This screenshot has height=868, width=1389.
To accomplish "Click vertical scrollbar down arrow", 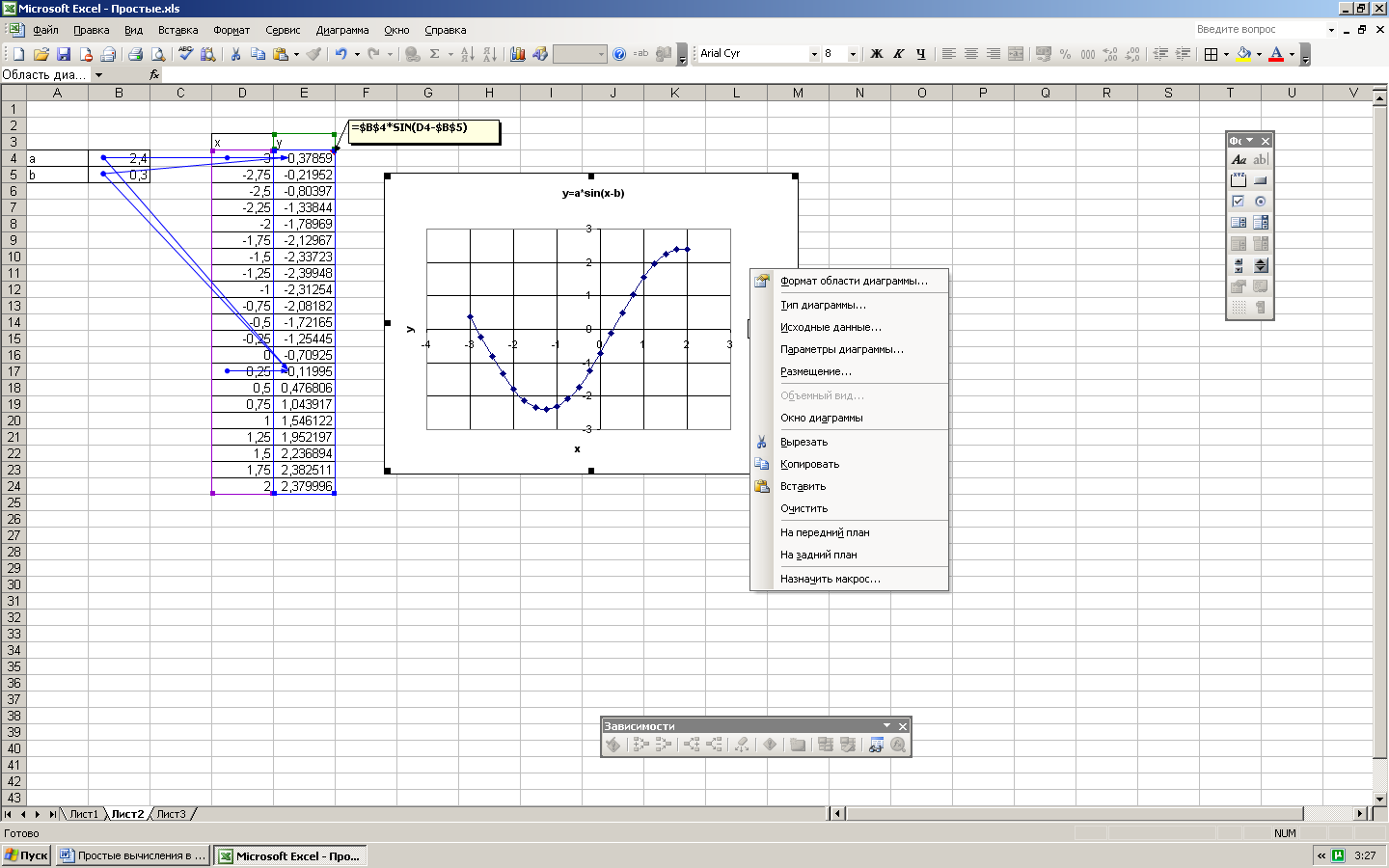I will (x=1380, y=799).
